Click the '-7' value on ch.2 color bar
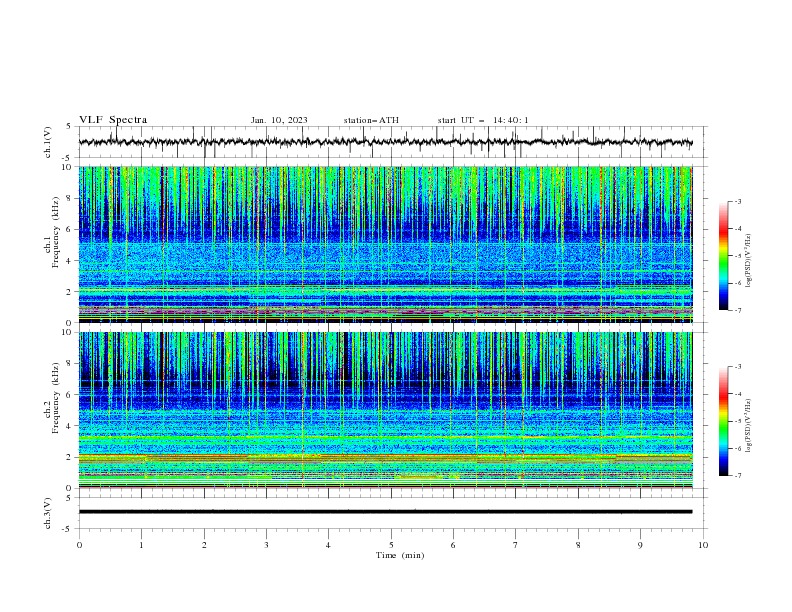 click(x=738, y=475)
